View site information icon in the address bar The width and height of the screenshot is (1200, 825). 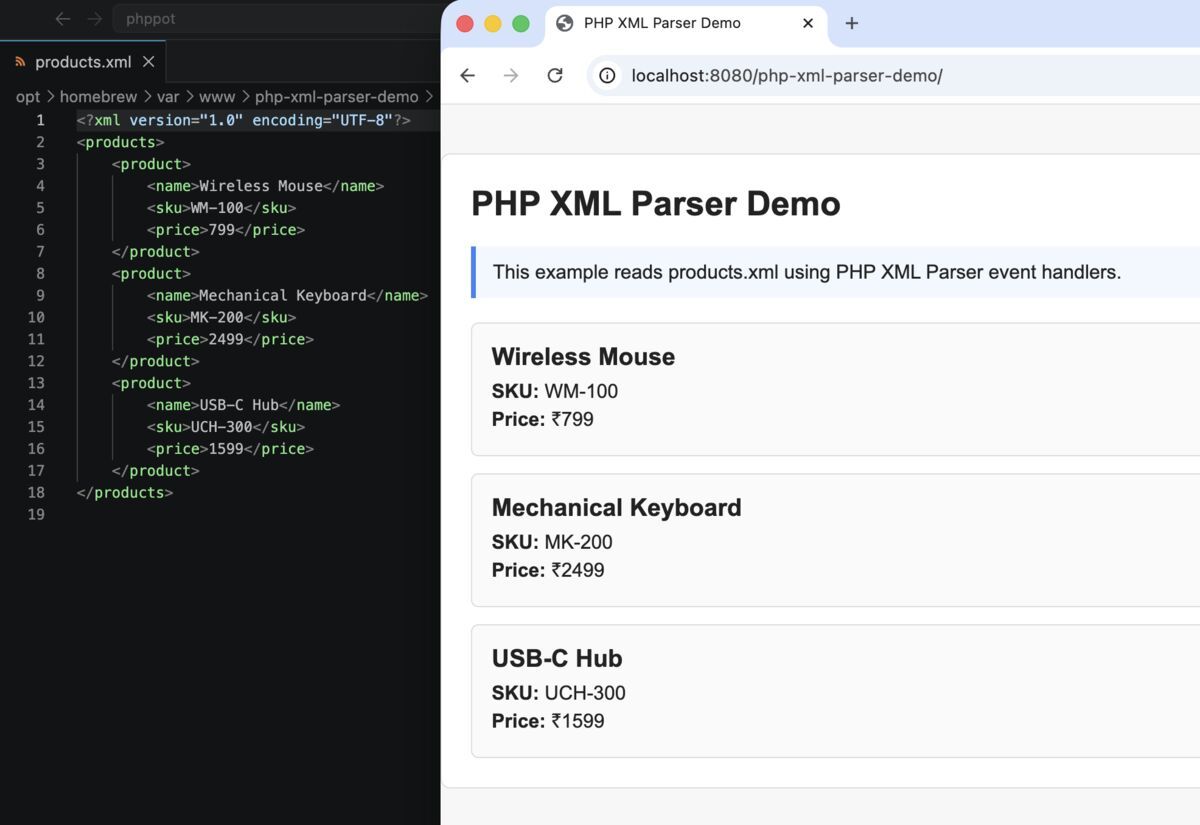pos(607,76)
